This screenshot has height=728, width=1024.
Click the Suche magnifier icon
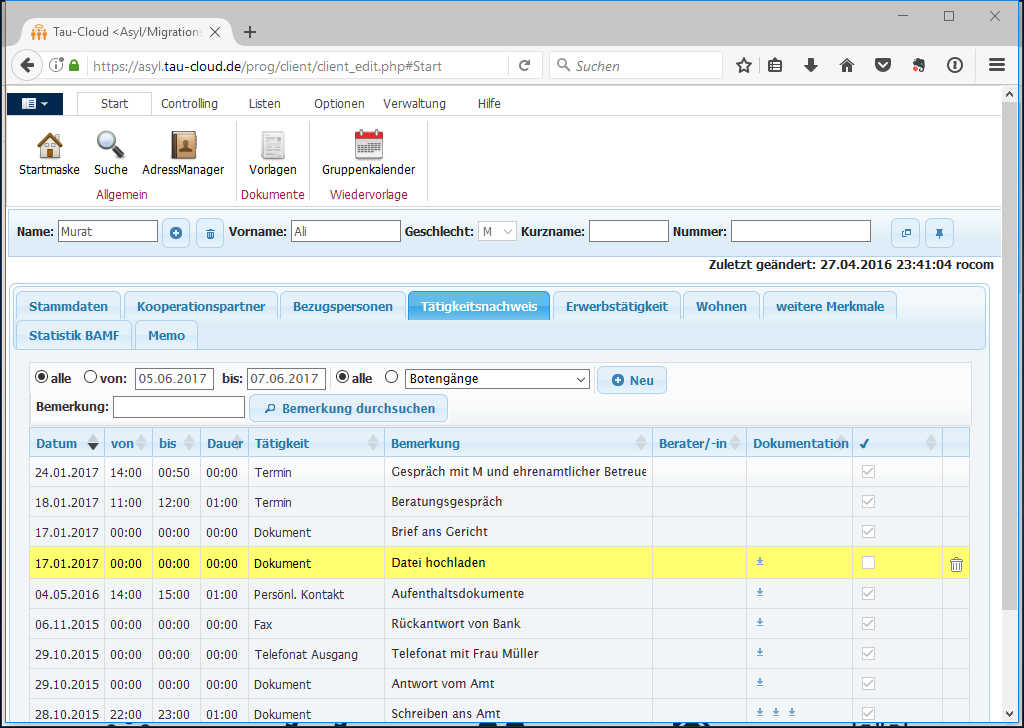(x=111, y=146)
